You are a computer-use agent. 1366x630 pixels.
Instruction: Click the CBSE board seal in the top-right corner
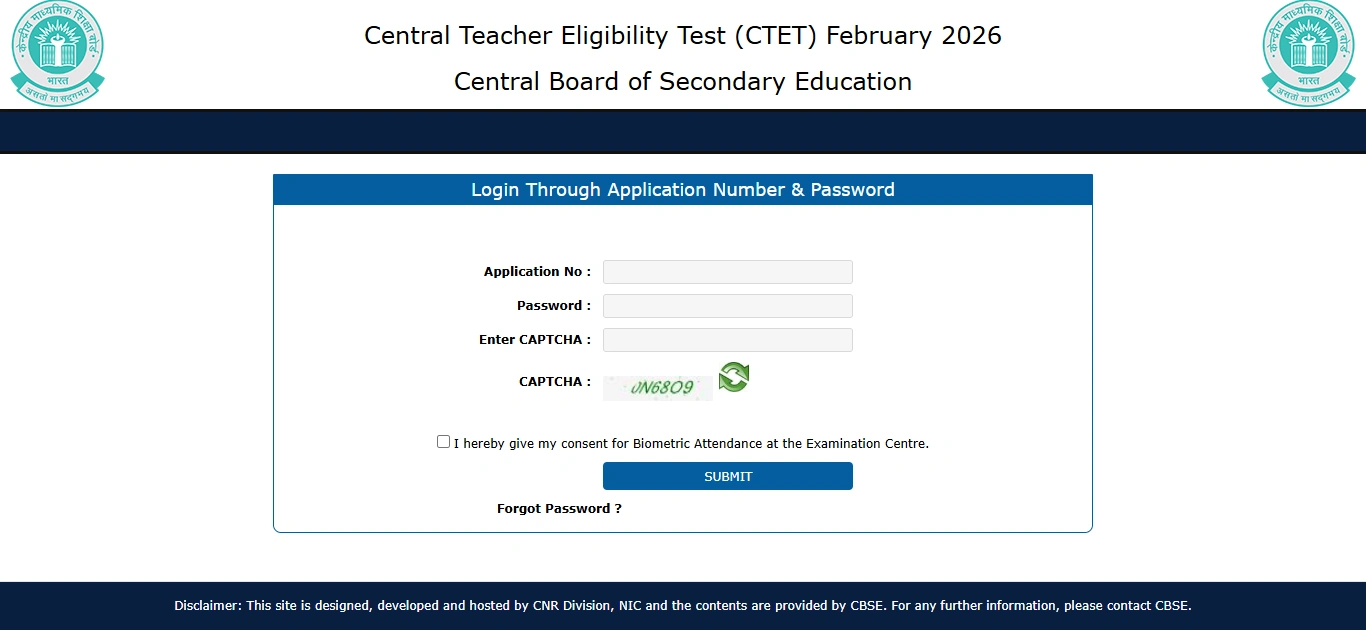pyautogui.click(x=1308, y=54)
